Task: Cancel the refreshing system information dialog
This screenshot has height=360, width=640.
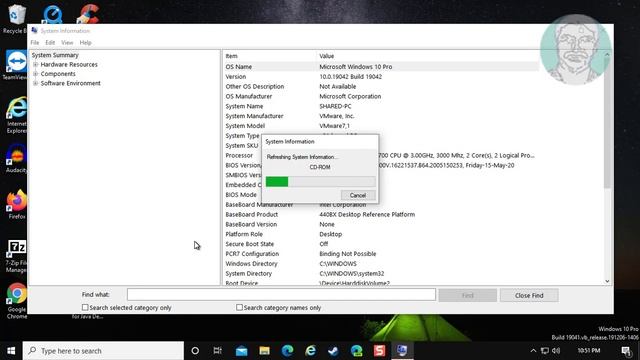Action: 358,195
